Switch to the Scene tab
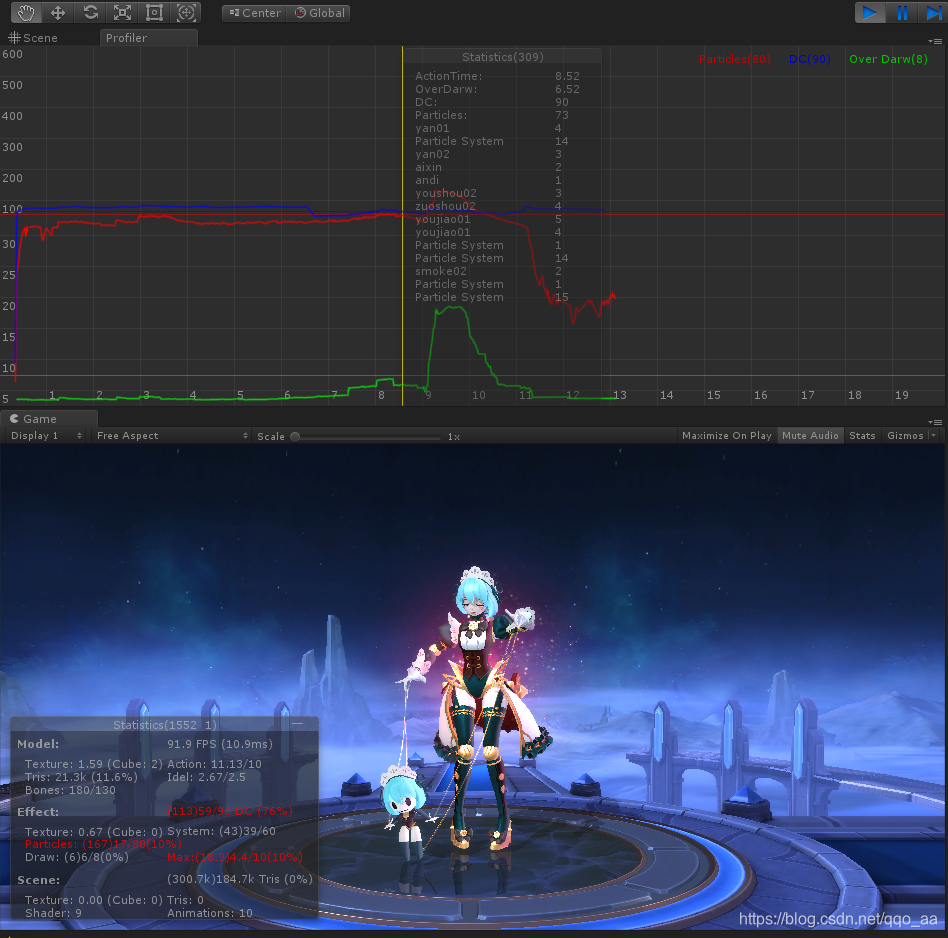This screenshot has height=938, width=948. click(33, 38)
